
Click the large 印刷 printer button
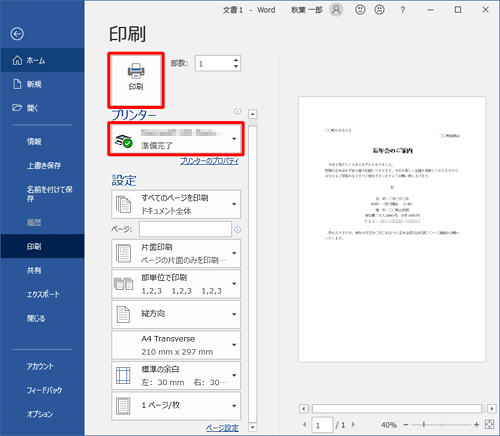click(136, 80)
